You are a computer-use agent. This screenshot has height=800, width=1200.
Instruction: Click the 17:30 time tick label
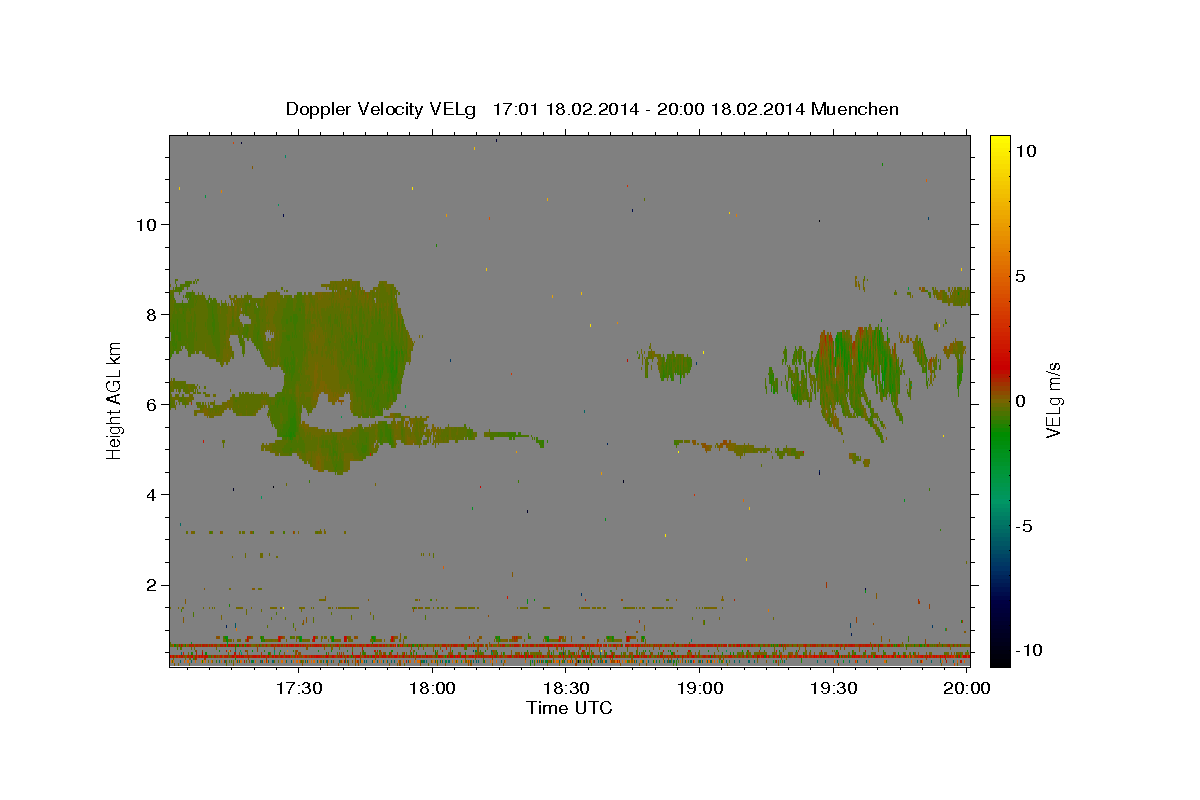point(299,688)
